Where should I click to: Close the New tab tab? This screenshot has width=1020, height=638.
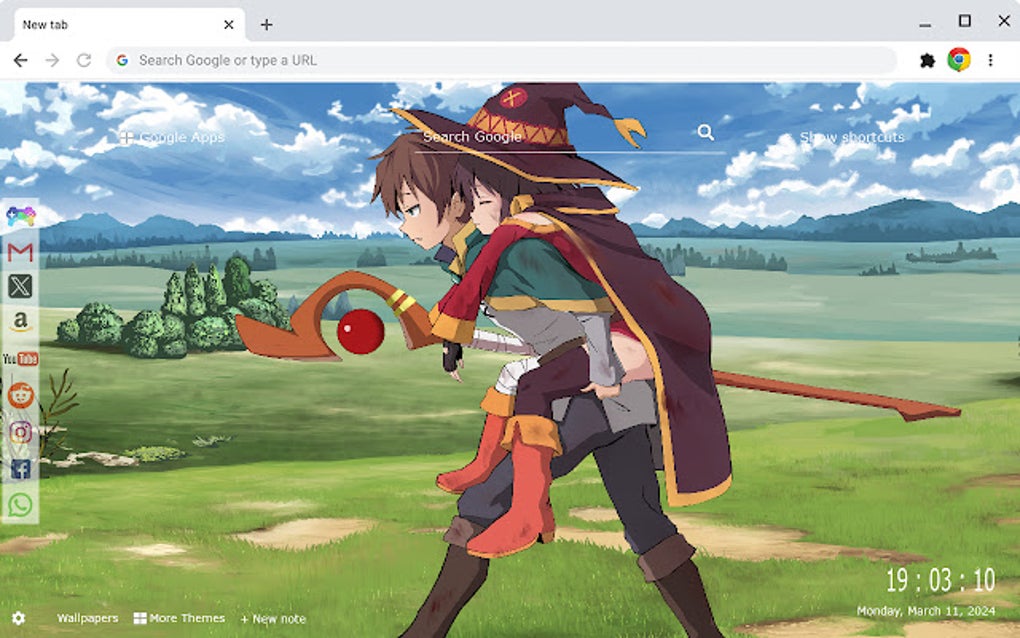click(229, 25)
